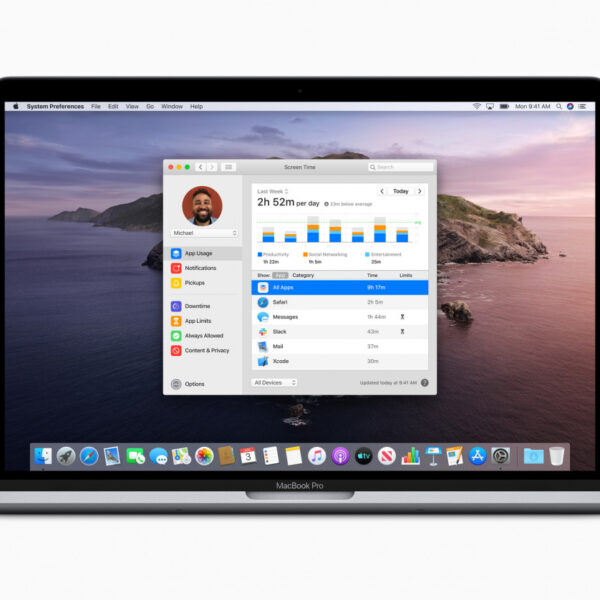Open Screen Time Options
The image size is (600, 600).
(x=188, y=384)
